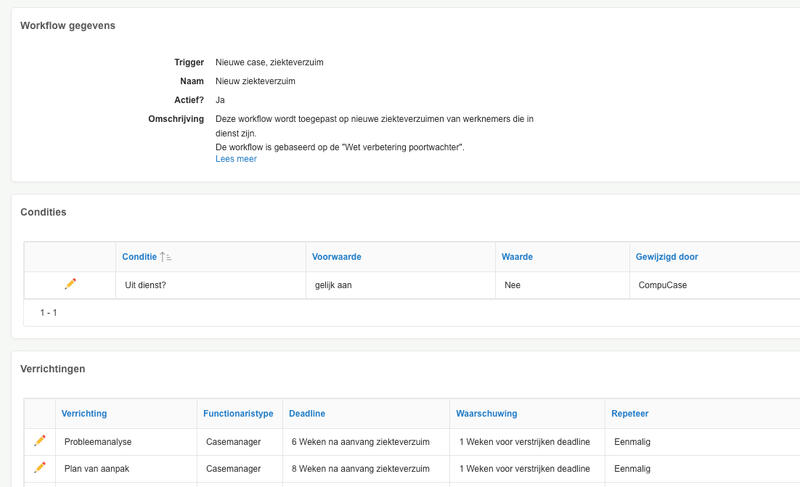Click the 'Omschrijving' label
This screenshot has height=487, width=800.
176,119
